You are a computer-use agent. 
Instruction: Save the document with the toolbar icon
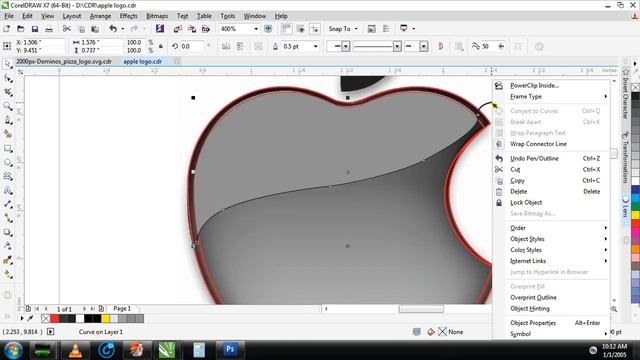point(35,29)
